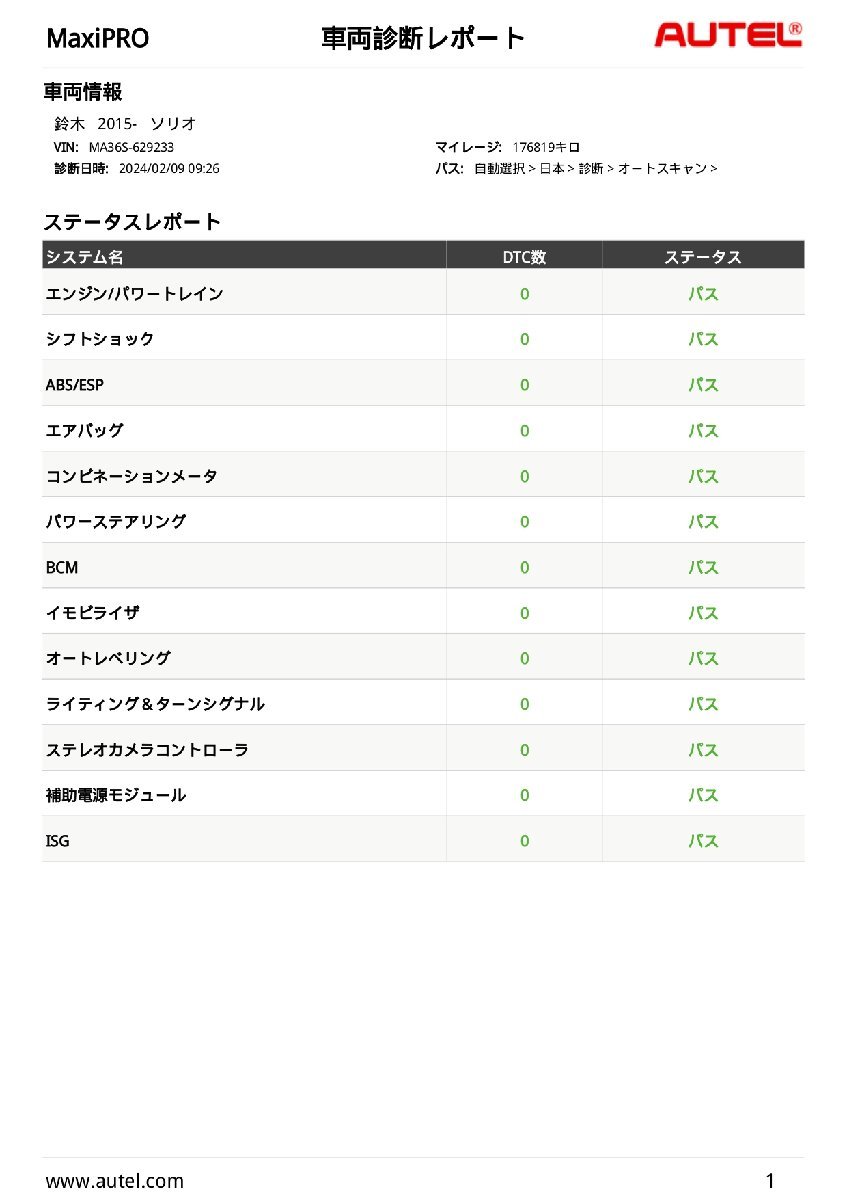Click the MaxiPRO title text

98,39
